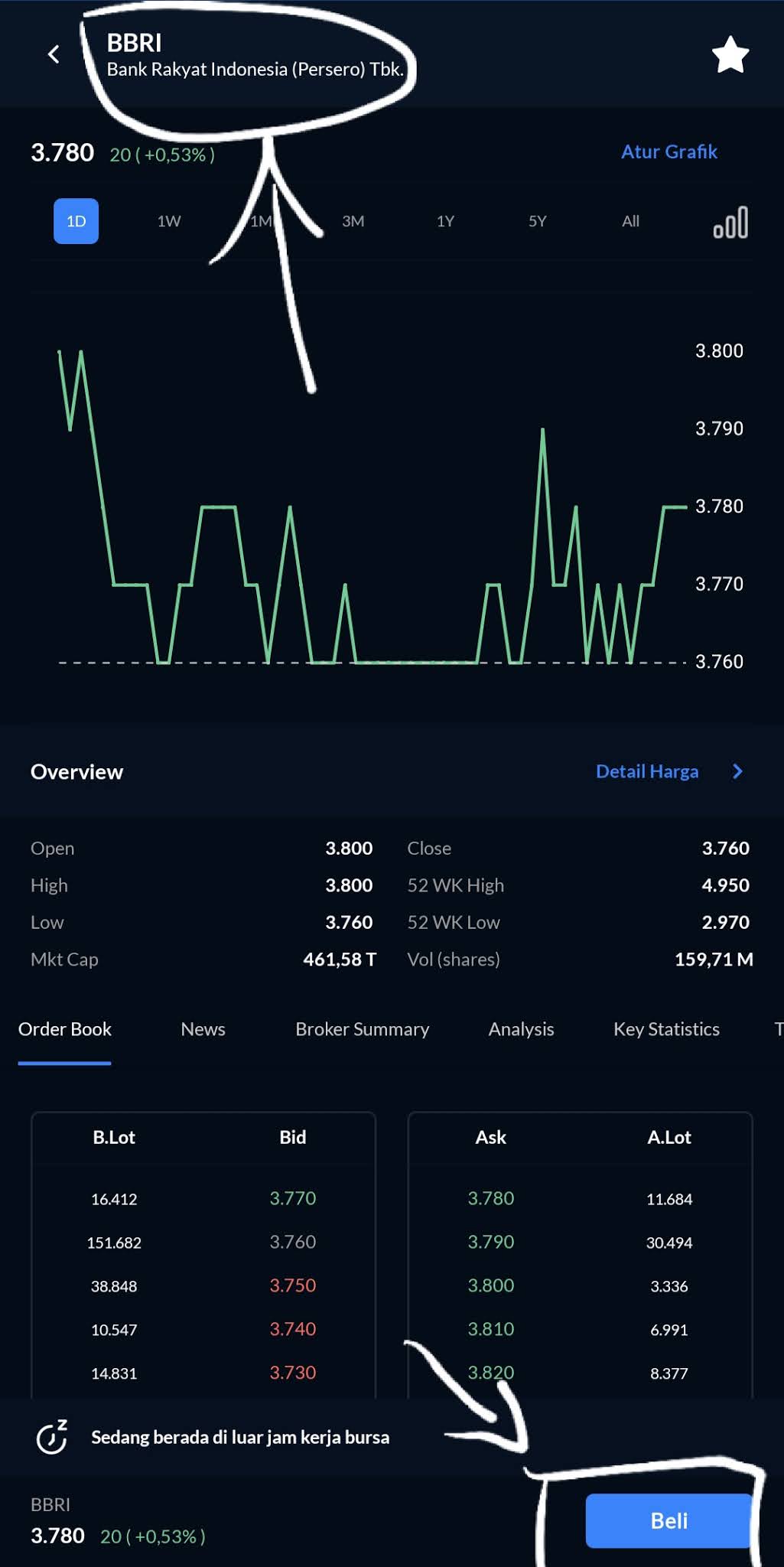Tap the Sedang berada di luar jam kerja bursa notice
Viewport: 784px width, 1567px height.
tap(240, 1437)
